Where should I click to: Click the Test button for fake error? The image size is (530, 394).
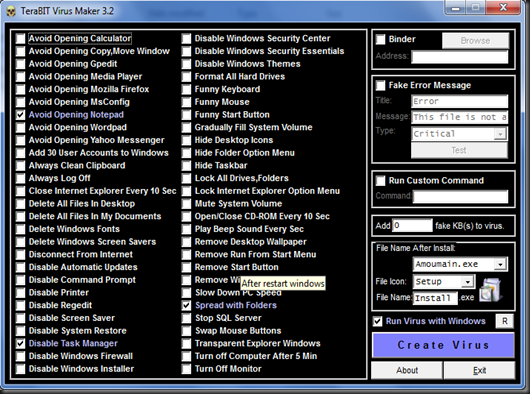coord(459,150)
